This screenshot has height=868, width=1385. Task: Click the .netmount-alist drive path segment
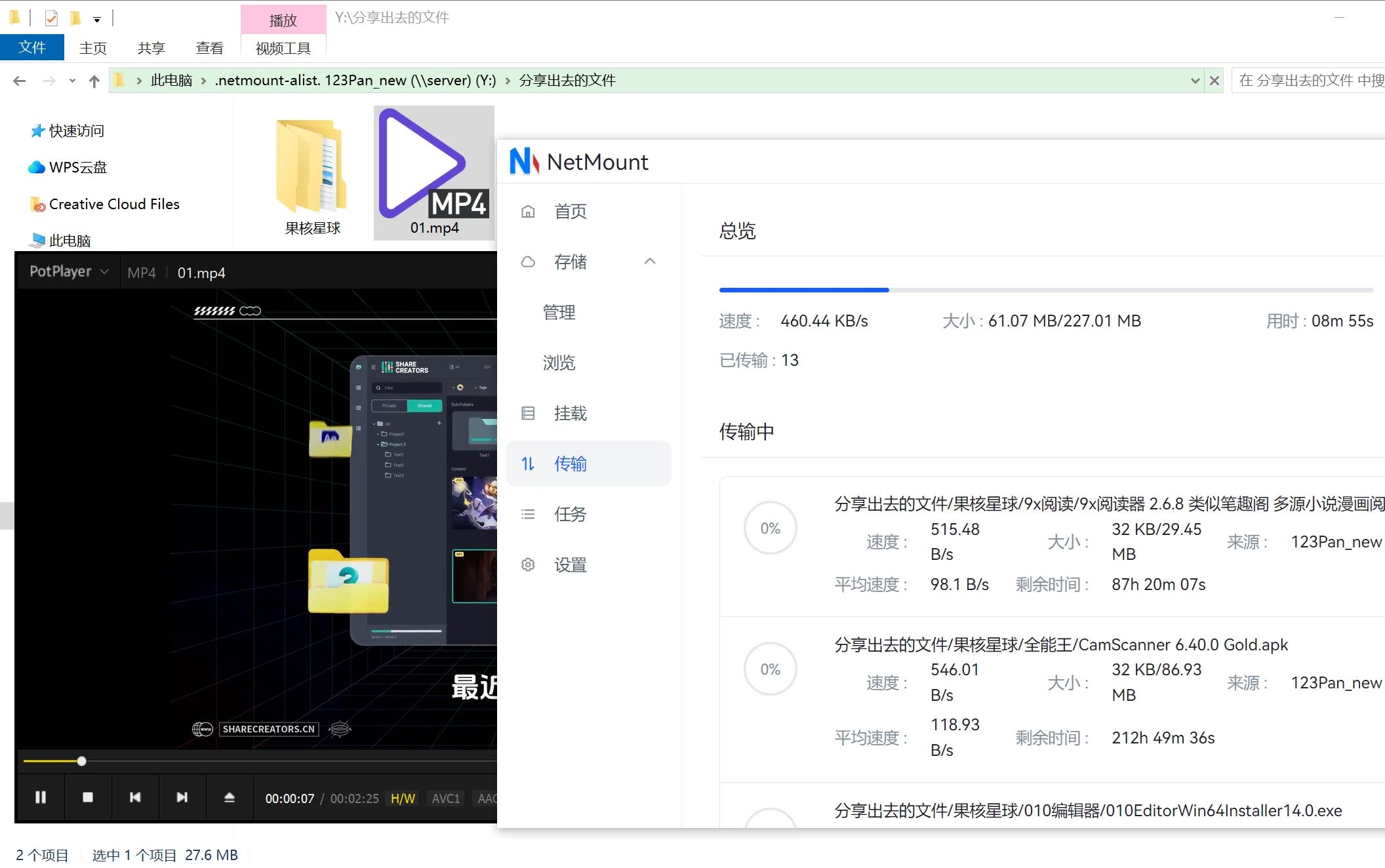point(355,80)
